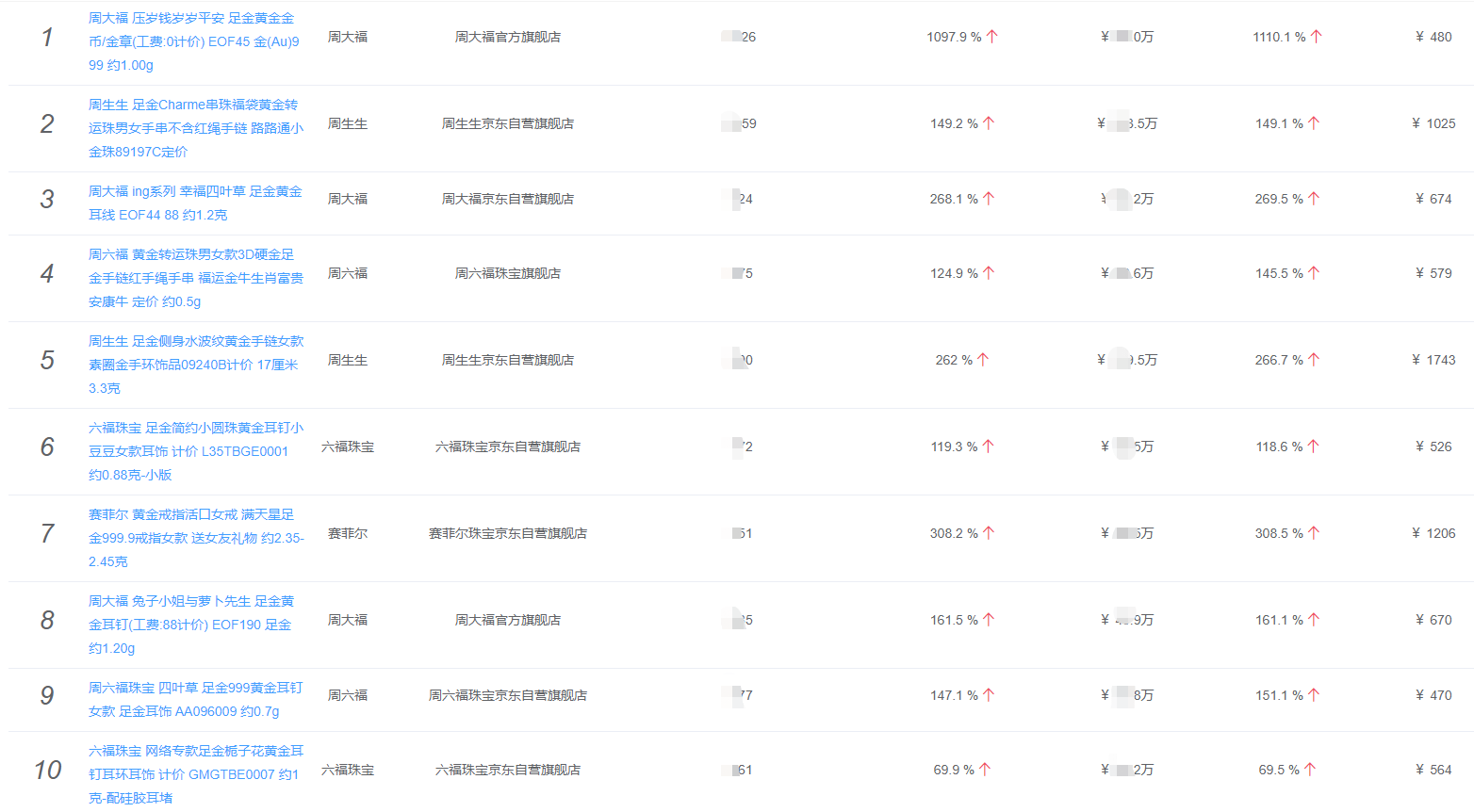Open the 六福珠宝 网络专款足金栀子花 product link

[x=196, y=774]
